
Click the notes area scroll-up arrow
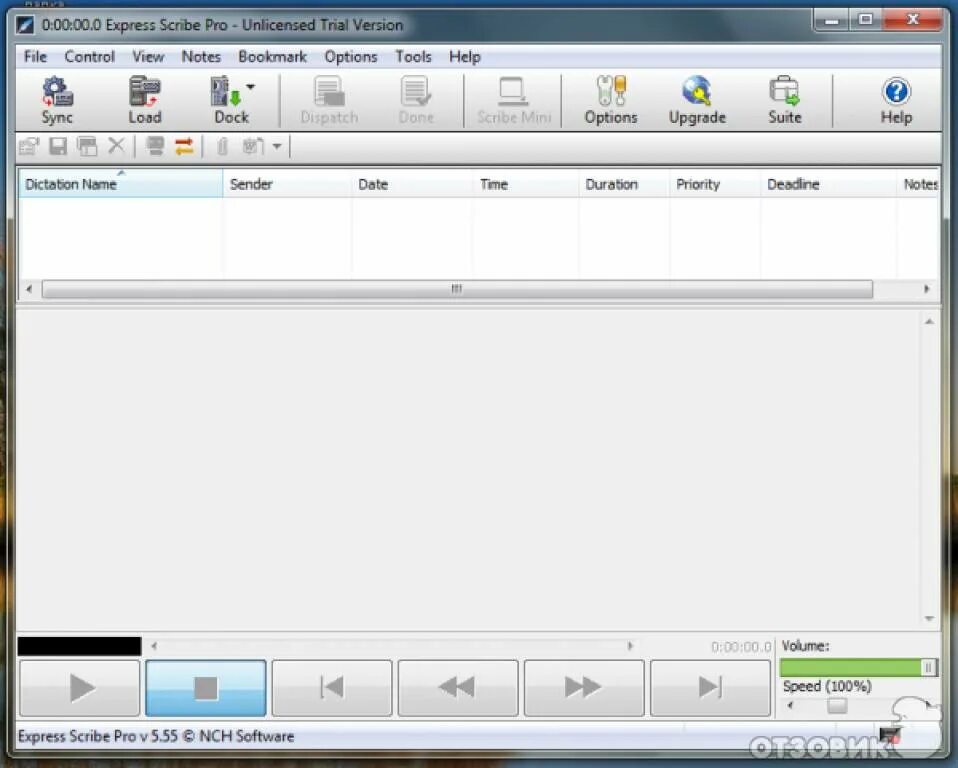(929, 322)
